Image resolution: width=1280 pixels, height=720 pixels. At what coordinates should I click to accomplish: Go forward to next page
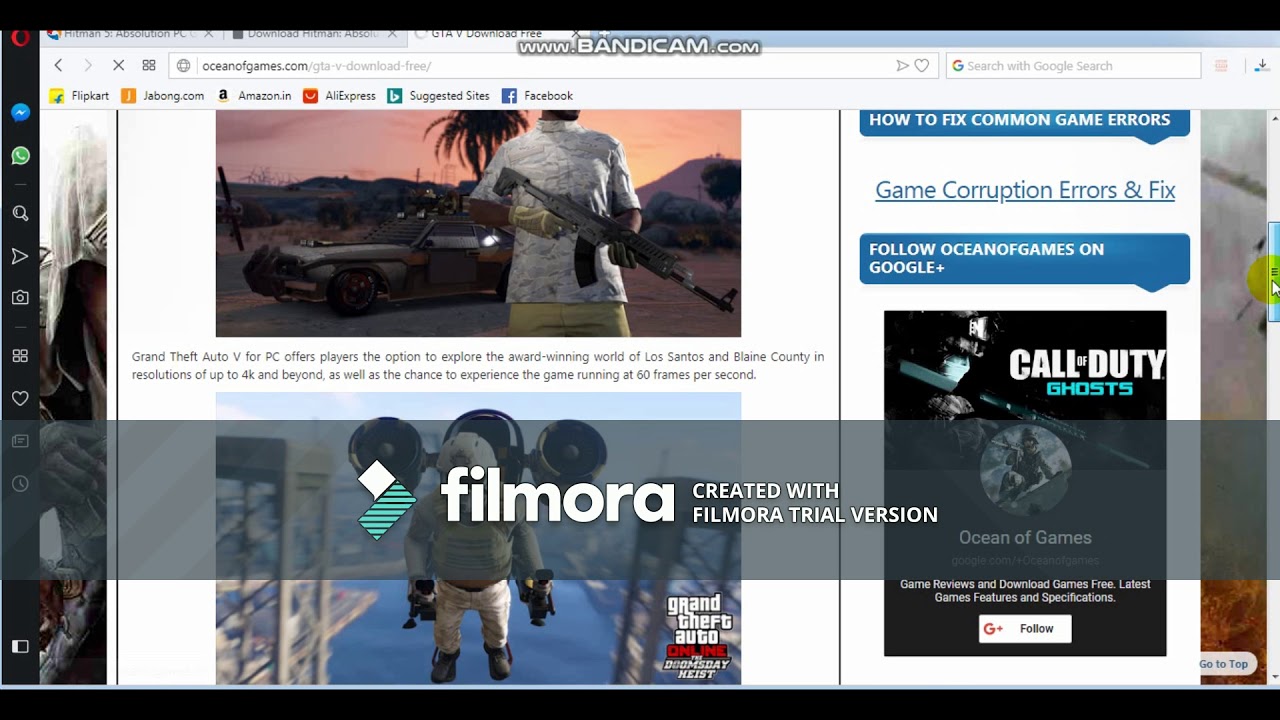point(88,65)
